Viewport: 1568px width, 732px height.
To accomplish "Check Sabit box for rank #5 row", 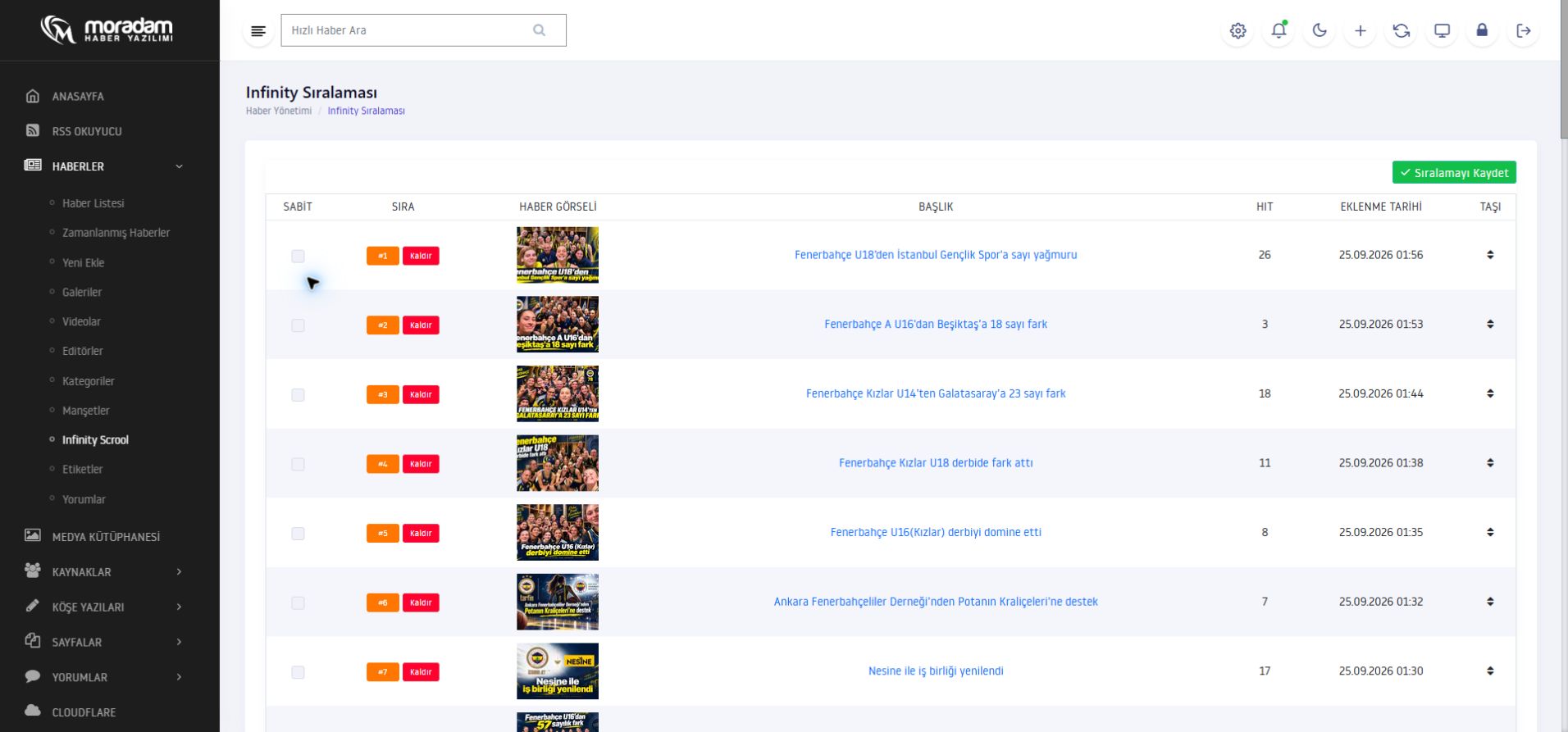I will click(x=298, y=534).
